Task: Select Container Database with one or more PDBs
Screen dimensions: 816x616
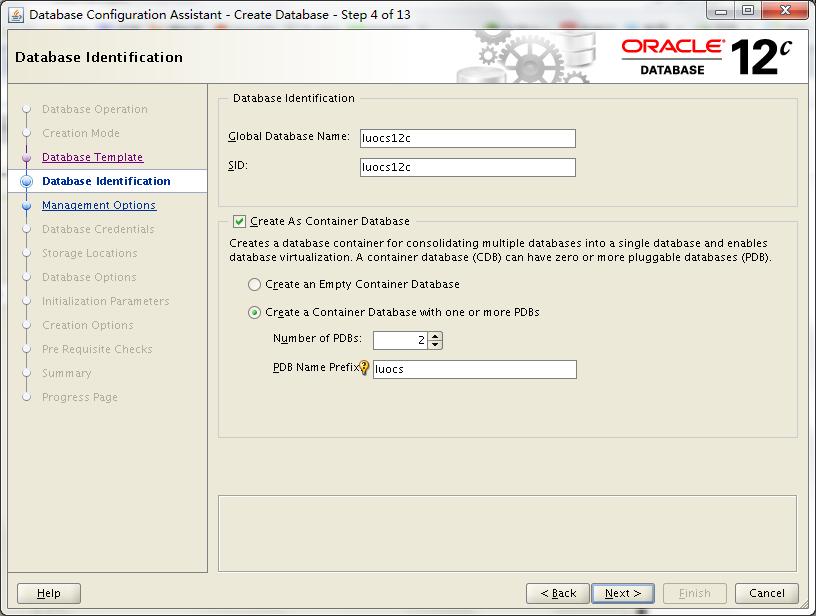Action: pos(254,313)
